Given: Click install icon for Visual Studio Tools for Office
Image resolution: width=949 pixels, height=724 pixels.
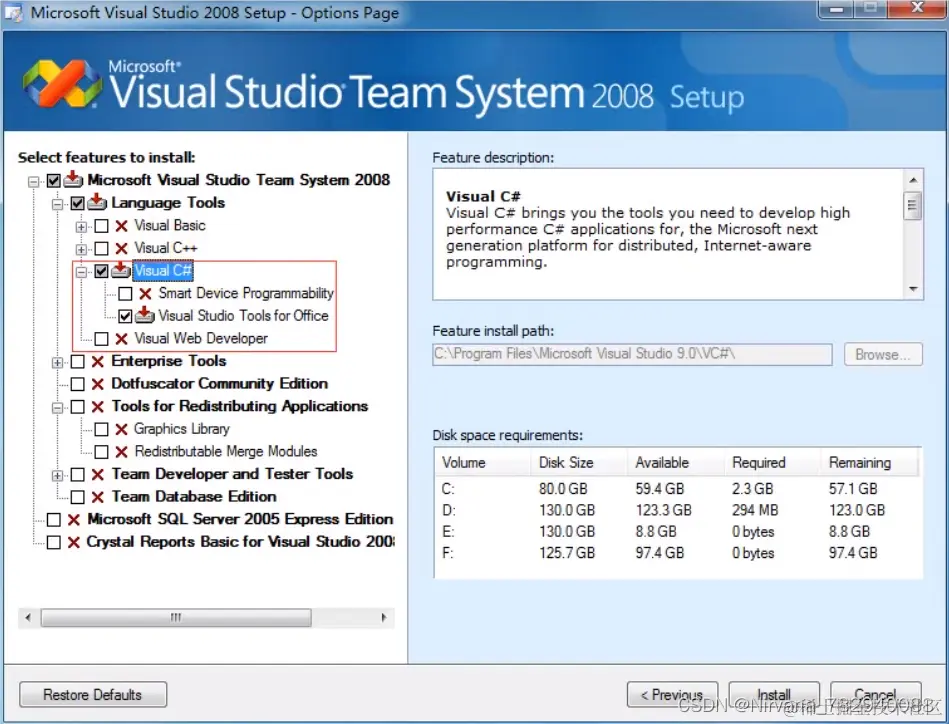Looking at the screenshot, I should [145, 315].
